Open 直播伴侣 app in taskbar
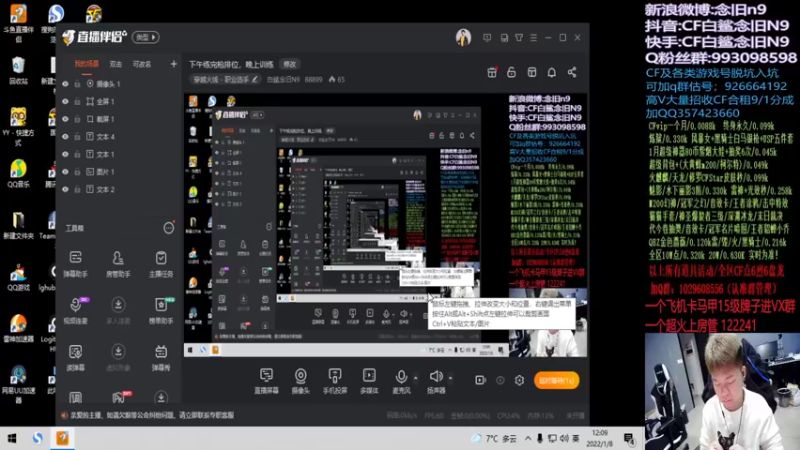800x450 pixels. pos(62,438)
